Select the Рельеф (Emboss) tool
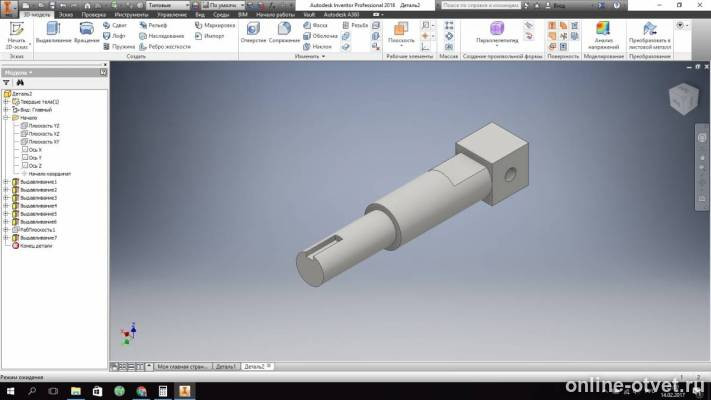 click(153, 25)
